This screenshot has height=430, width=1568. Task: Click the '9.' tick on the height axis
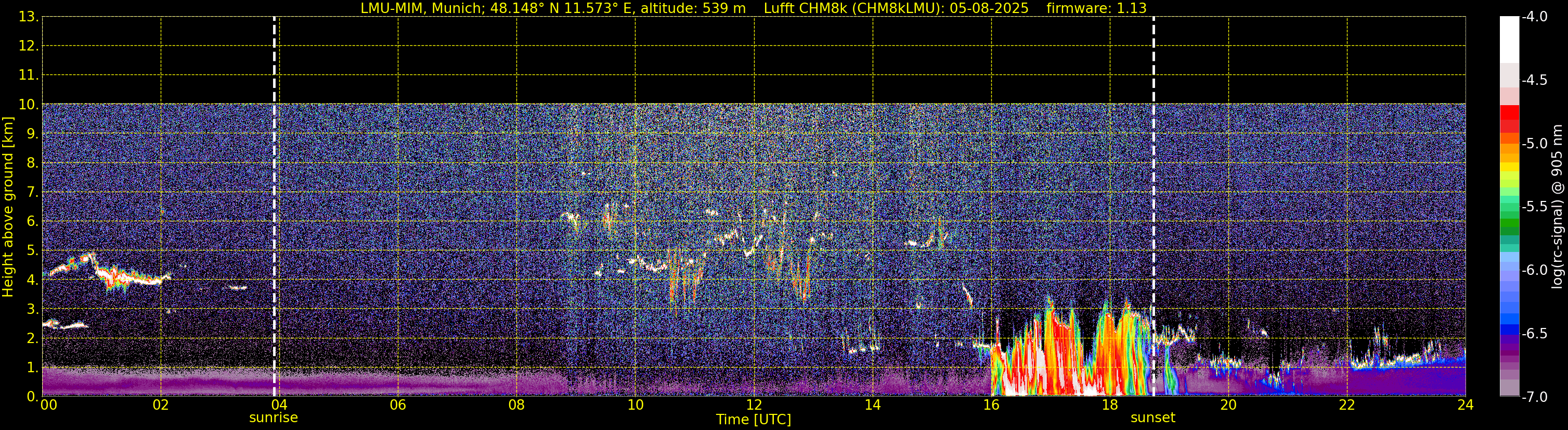[32, 134]
